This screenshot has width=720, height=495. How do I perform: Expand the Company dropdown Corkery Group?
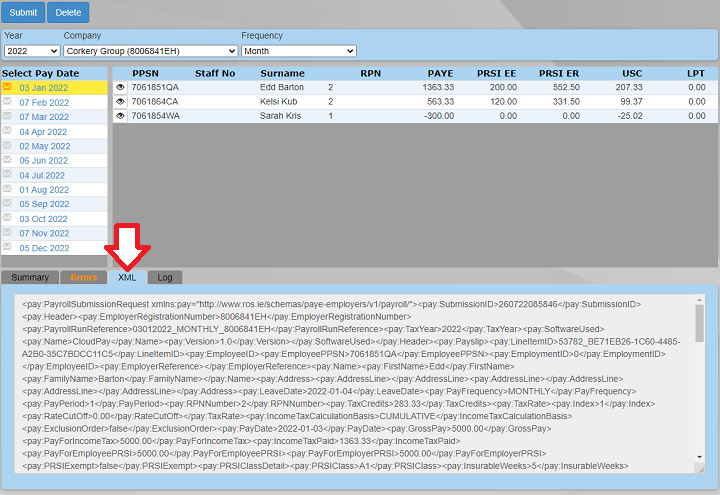(x=150, y=51)
